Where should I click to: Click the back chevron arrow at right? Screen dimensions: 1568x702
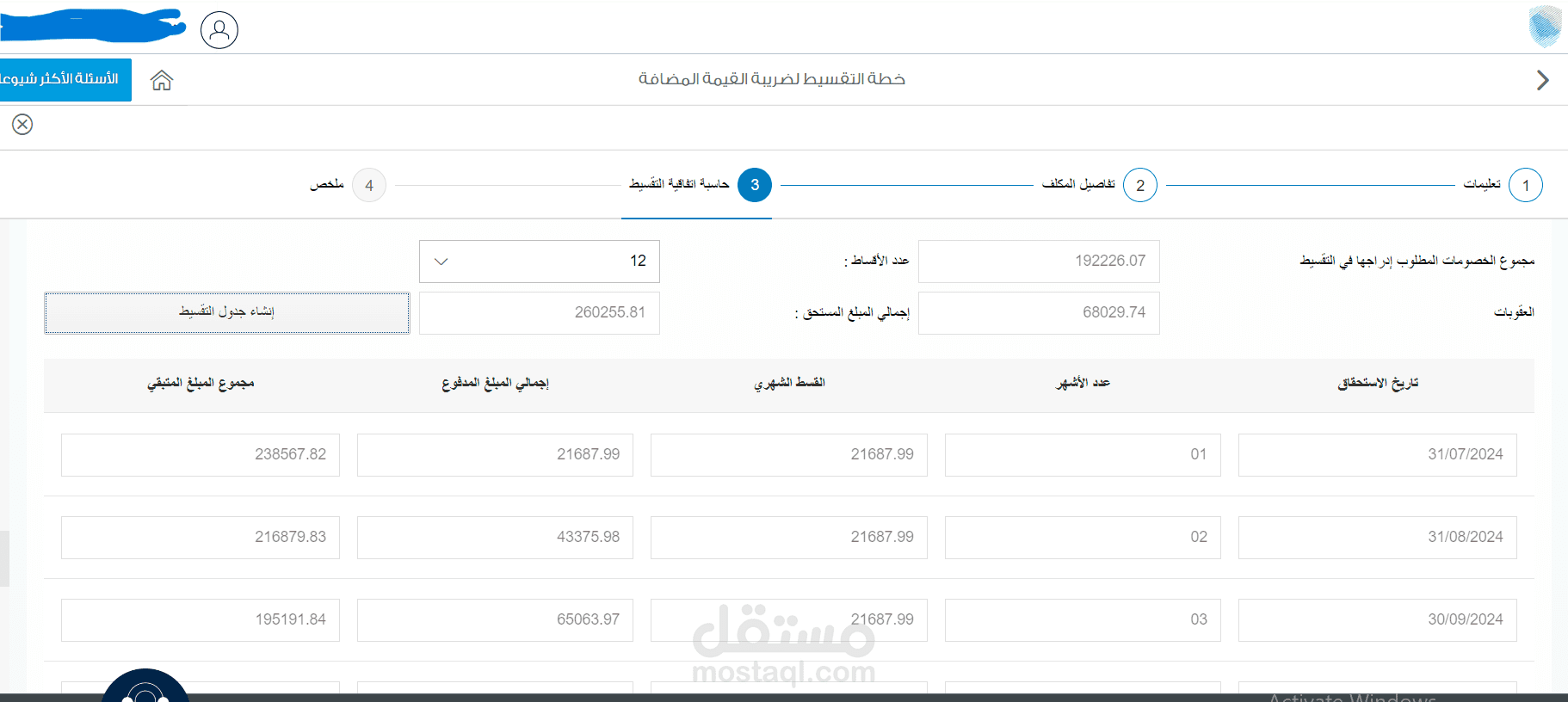[1542, 80]
